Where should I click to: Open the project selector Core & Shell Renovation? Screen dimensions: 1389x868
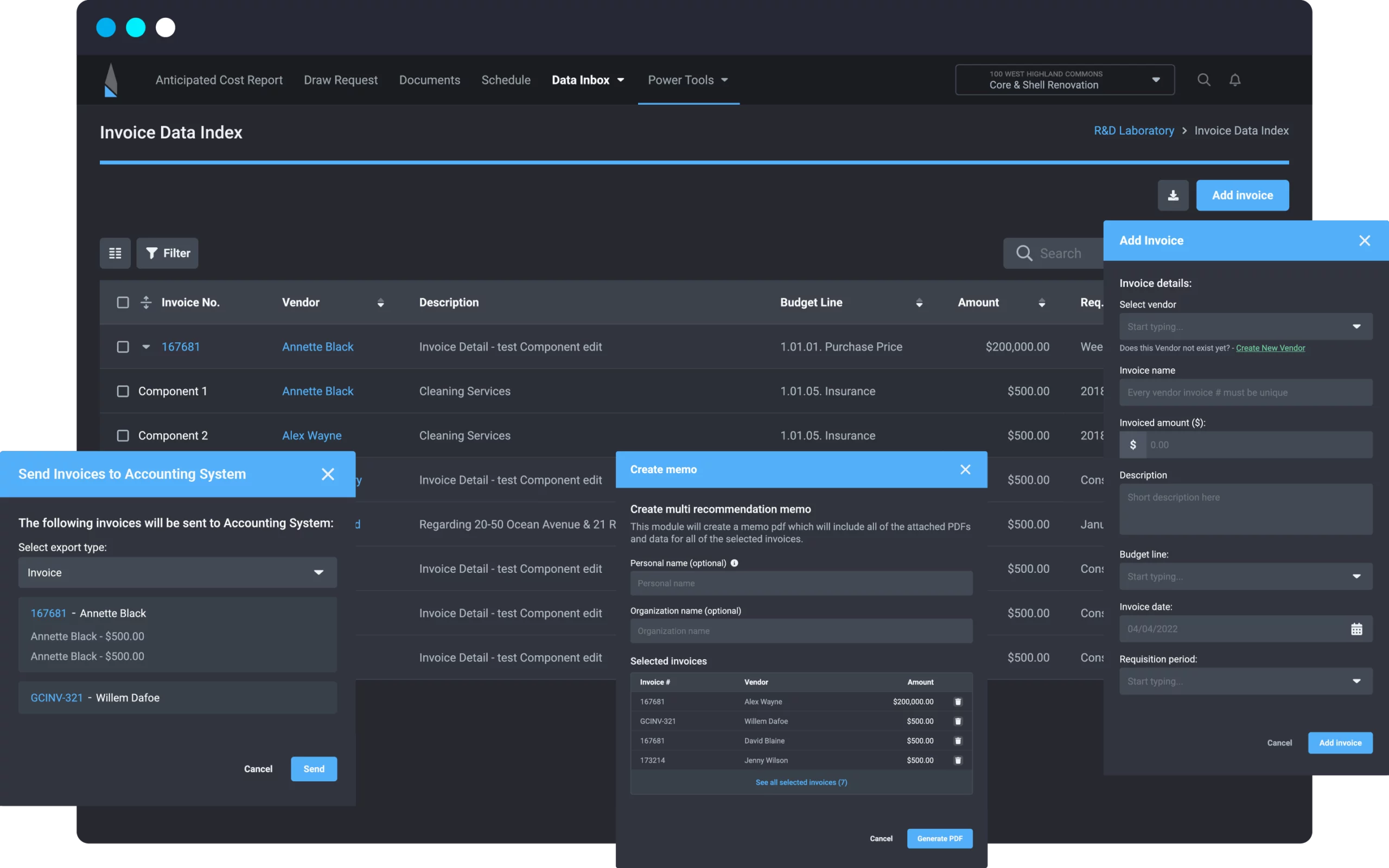coord(1065,80)
